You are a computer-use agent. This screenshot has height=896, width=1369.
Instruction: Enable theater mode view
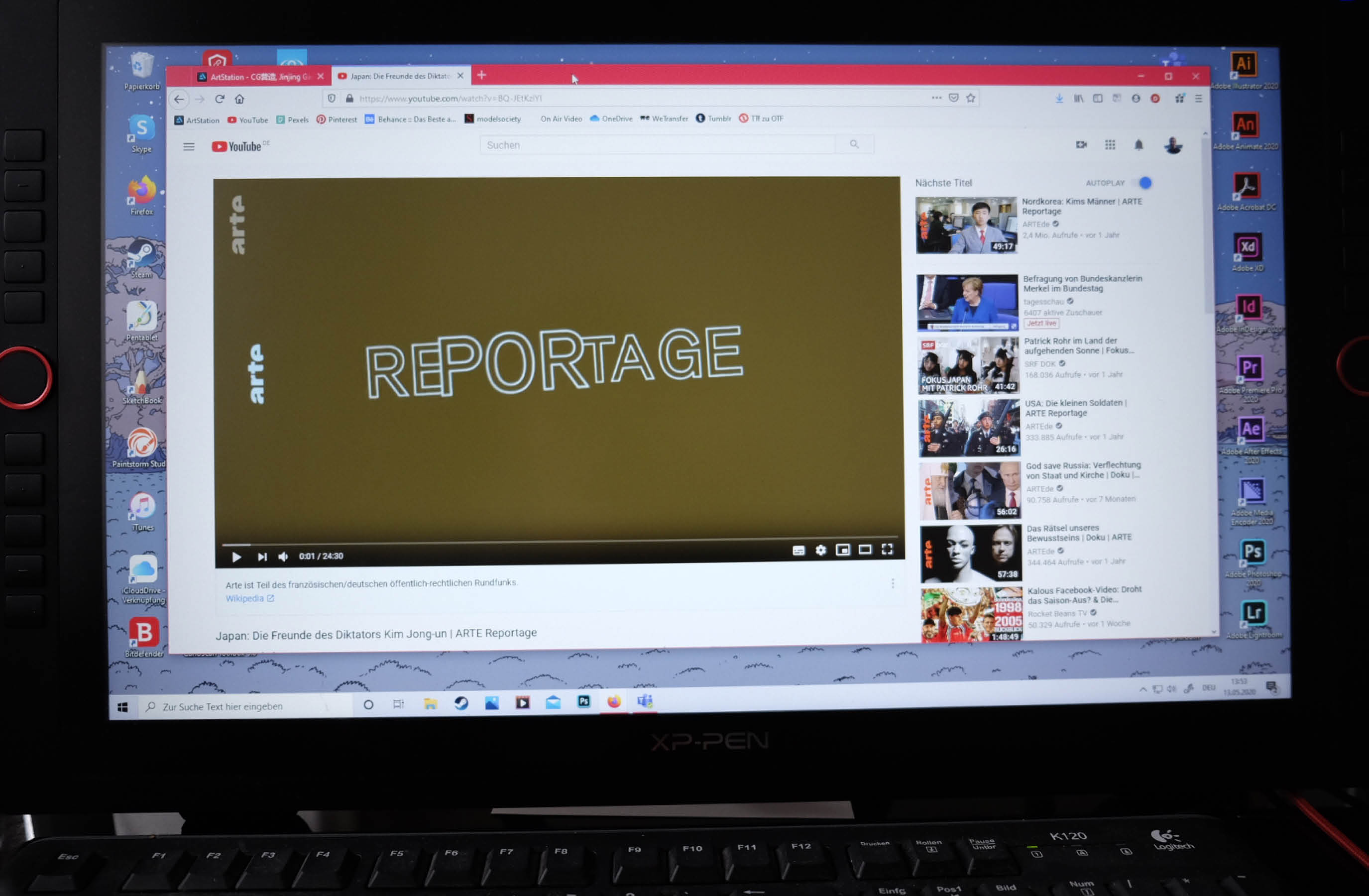pyautogui.click(x=865, y=550)
